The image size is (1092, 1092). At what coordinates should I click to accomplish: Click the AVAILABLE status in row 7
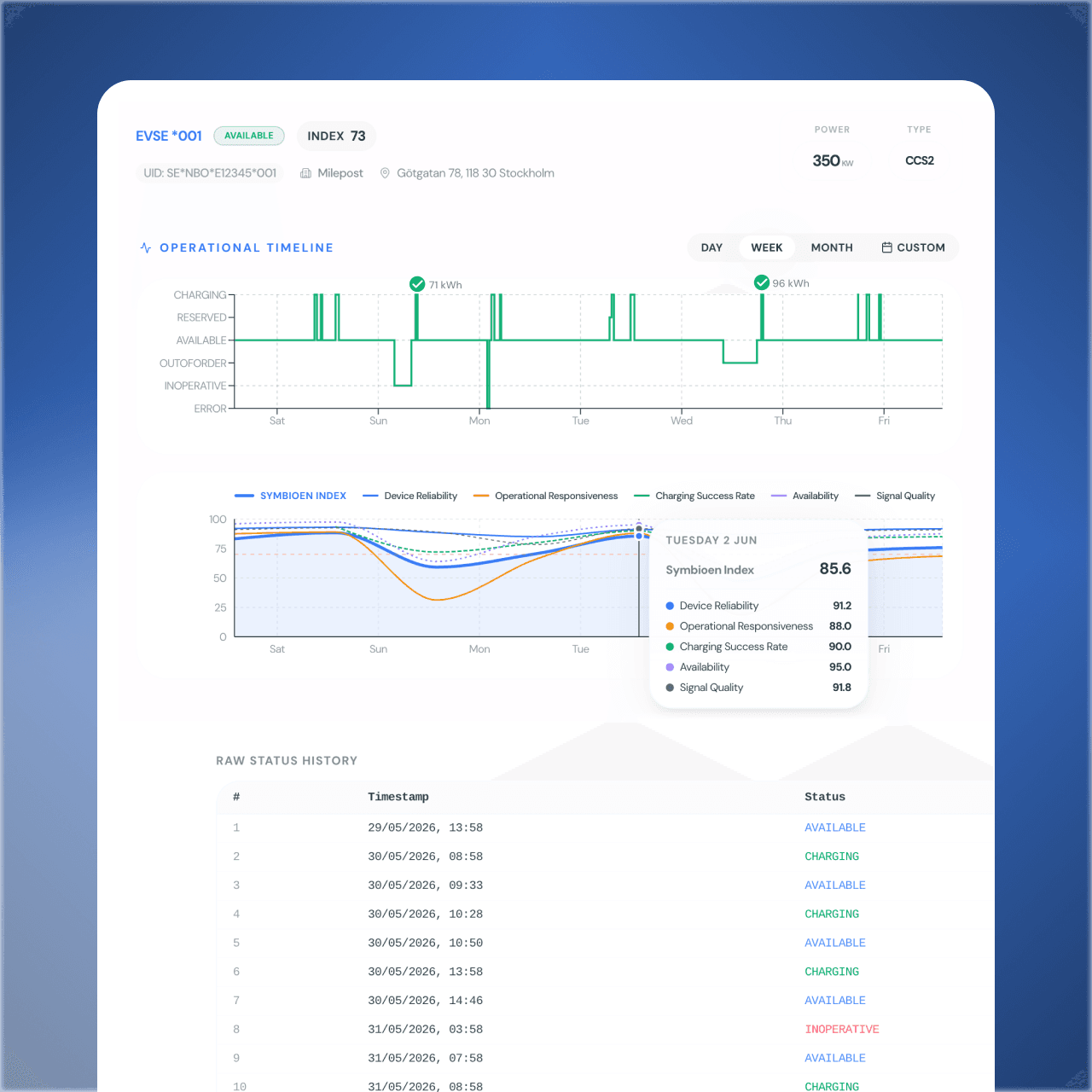pos(835,1001)
